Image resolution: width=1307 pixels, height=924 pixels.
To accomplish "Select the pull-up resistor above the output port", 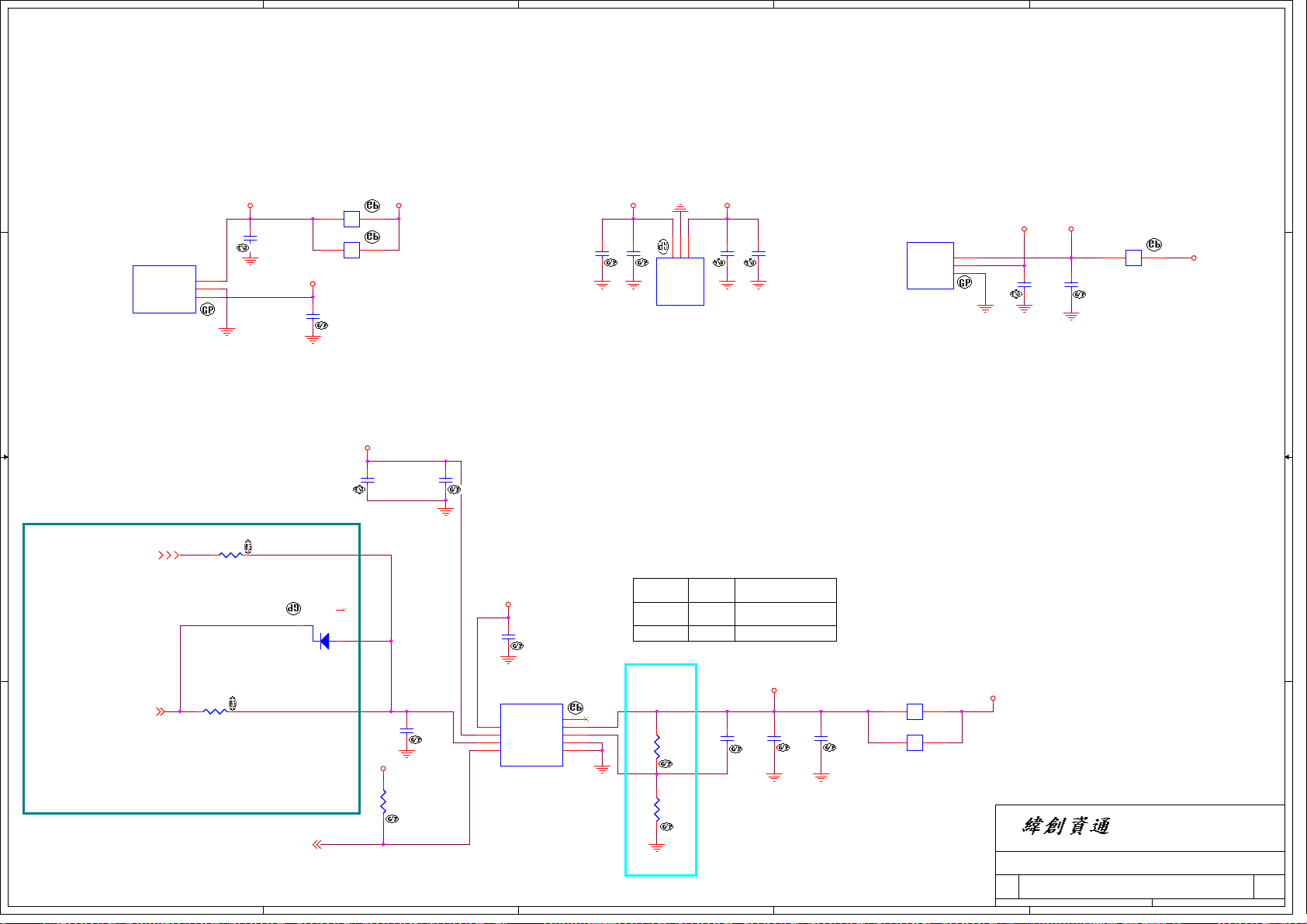I will 383,801.
